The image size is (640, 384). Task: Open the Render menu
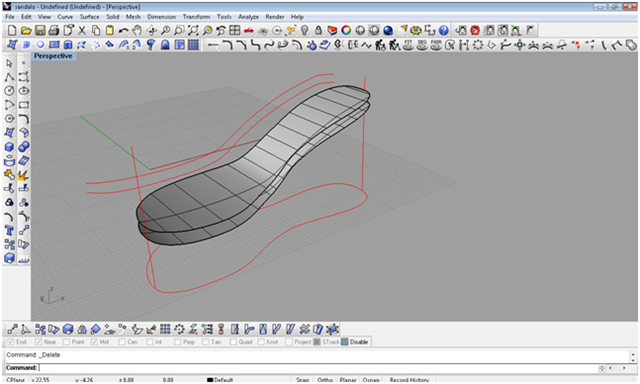[275, 17]
